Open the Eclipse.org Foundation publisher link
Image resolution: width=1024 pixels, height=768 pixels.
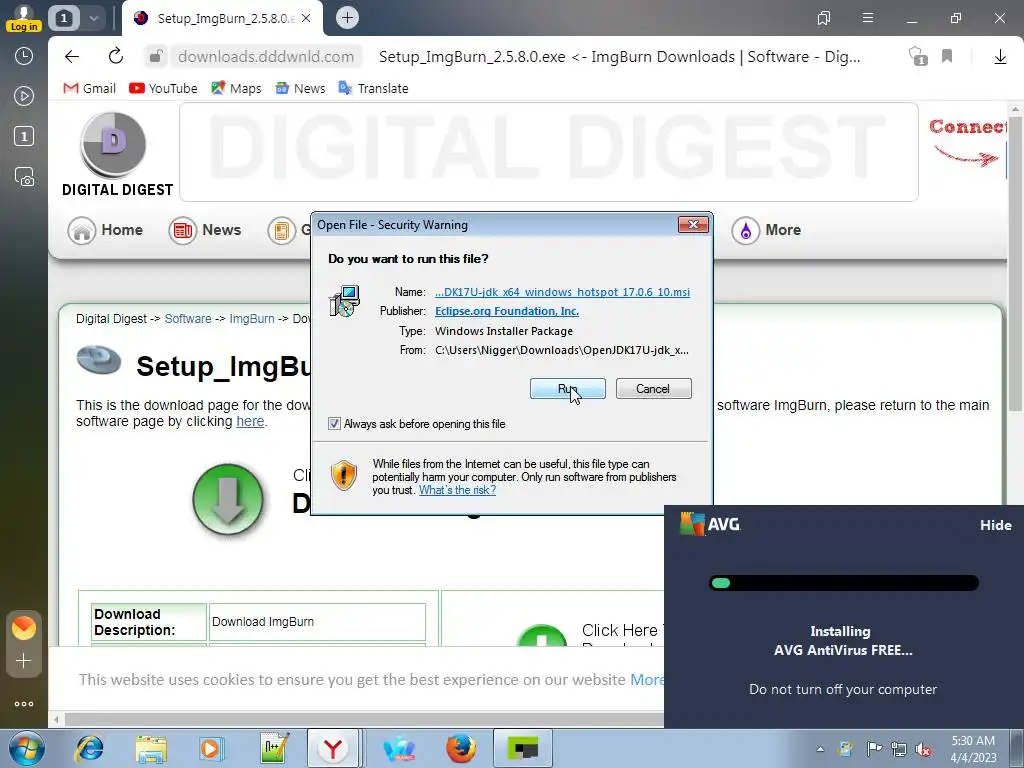[507, 312]
